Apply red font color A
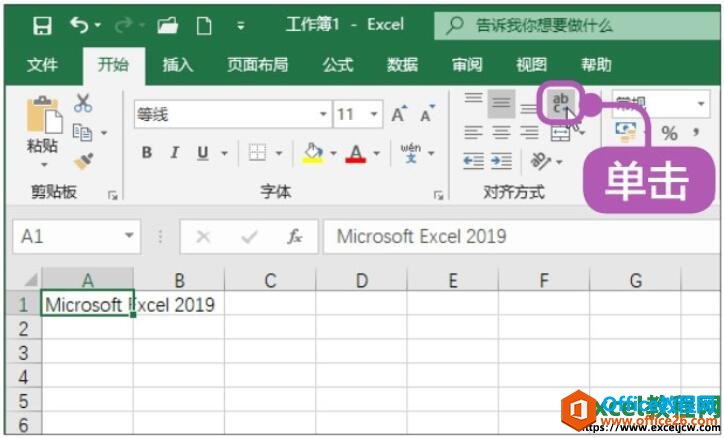The width and height of the screenshot is (724, 438). (356, 153)
